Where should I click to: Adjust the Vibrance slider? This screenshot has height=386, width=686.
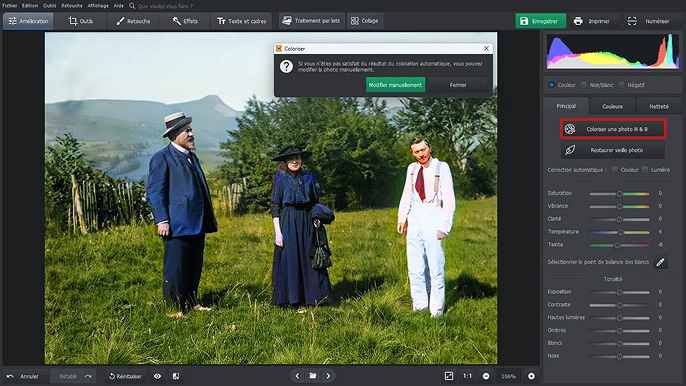(x=619, y=207)
